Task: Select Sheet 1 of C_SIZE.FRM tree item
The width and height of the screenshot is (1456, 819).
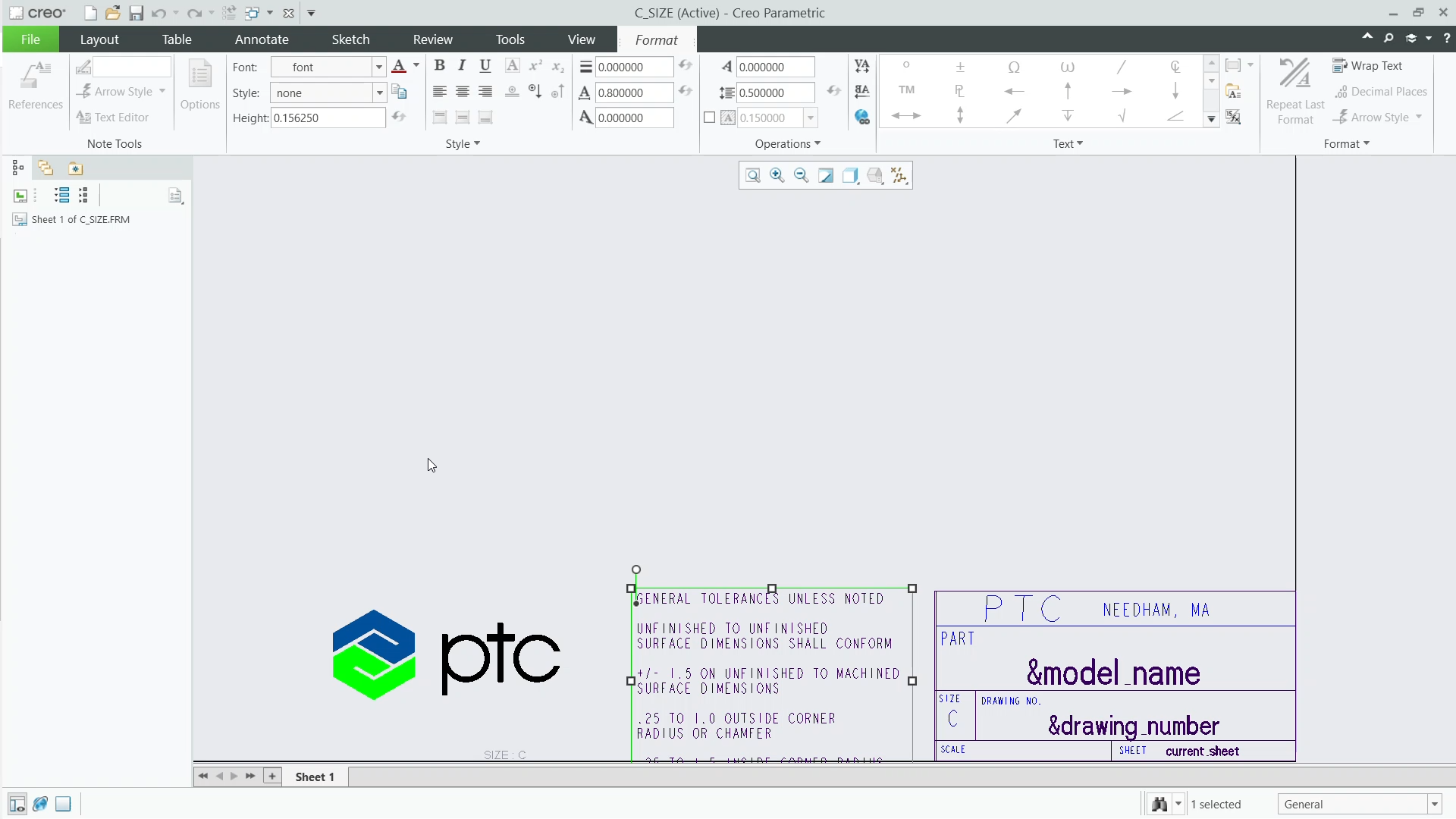Action: [72, 219]
